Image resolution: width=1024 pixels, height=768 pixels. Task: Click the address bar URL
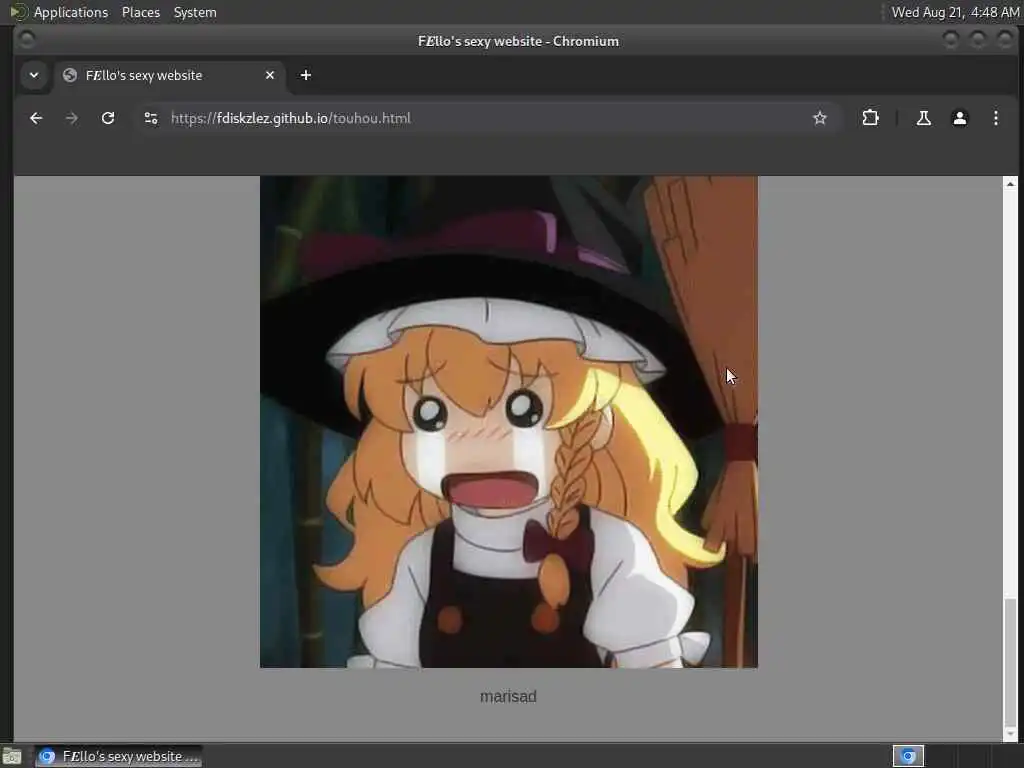coord(291,118)
